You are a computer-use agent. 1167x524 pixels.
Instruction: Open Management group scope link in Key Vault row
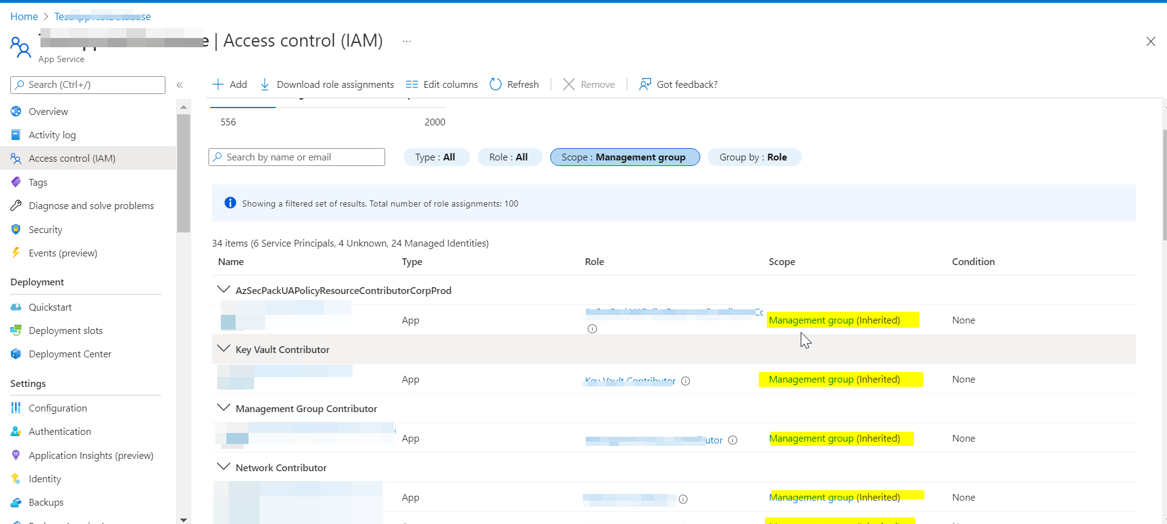pyautogui.click(x=811, y=380)
